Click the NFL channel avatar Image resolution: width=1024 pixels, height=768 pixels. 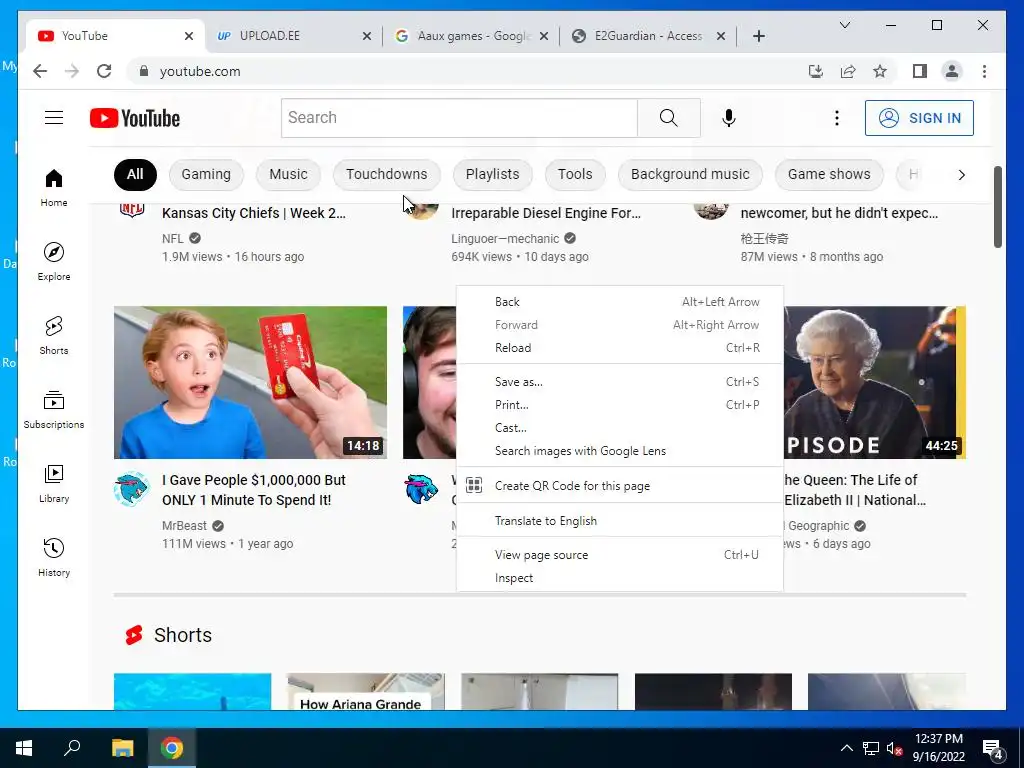[131, 209]
